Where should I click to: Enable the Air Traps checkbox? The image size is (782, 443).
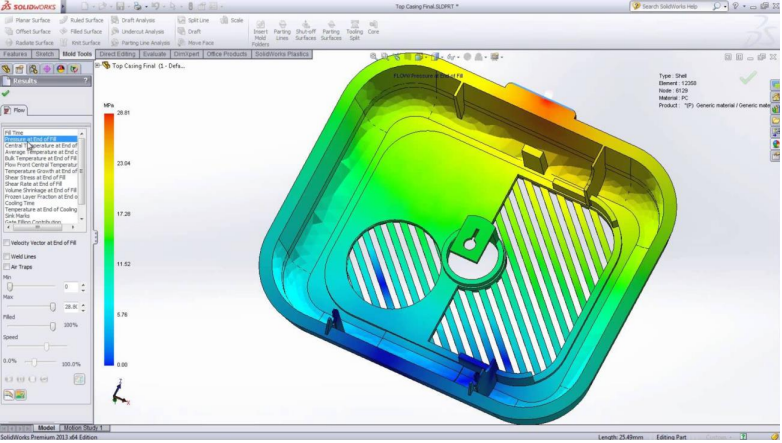click(6, 267)
